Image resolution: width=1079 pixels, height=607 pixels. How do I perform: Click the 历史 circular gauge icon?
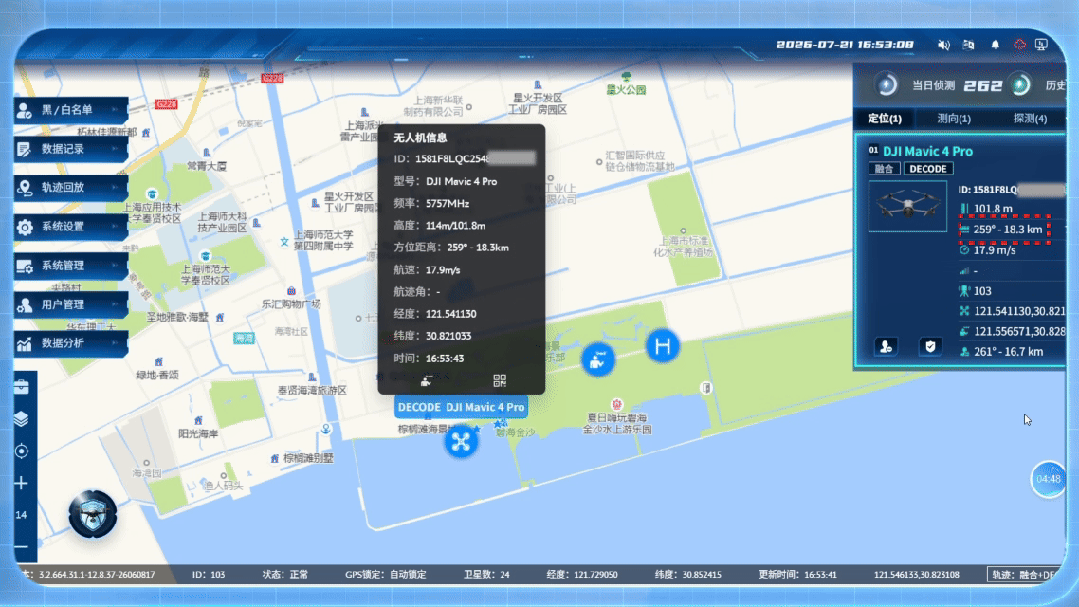pos(1021,85)
